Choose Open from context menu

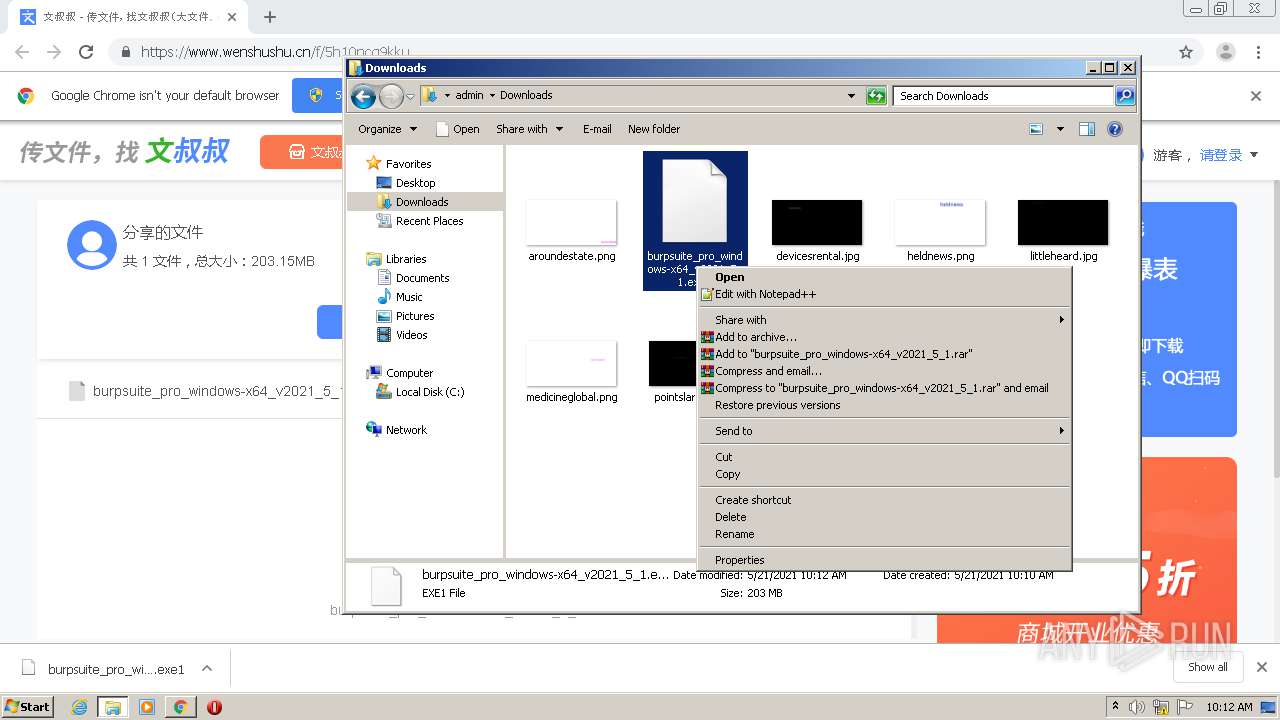pyautogui.click(x=884, y=277)
